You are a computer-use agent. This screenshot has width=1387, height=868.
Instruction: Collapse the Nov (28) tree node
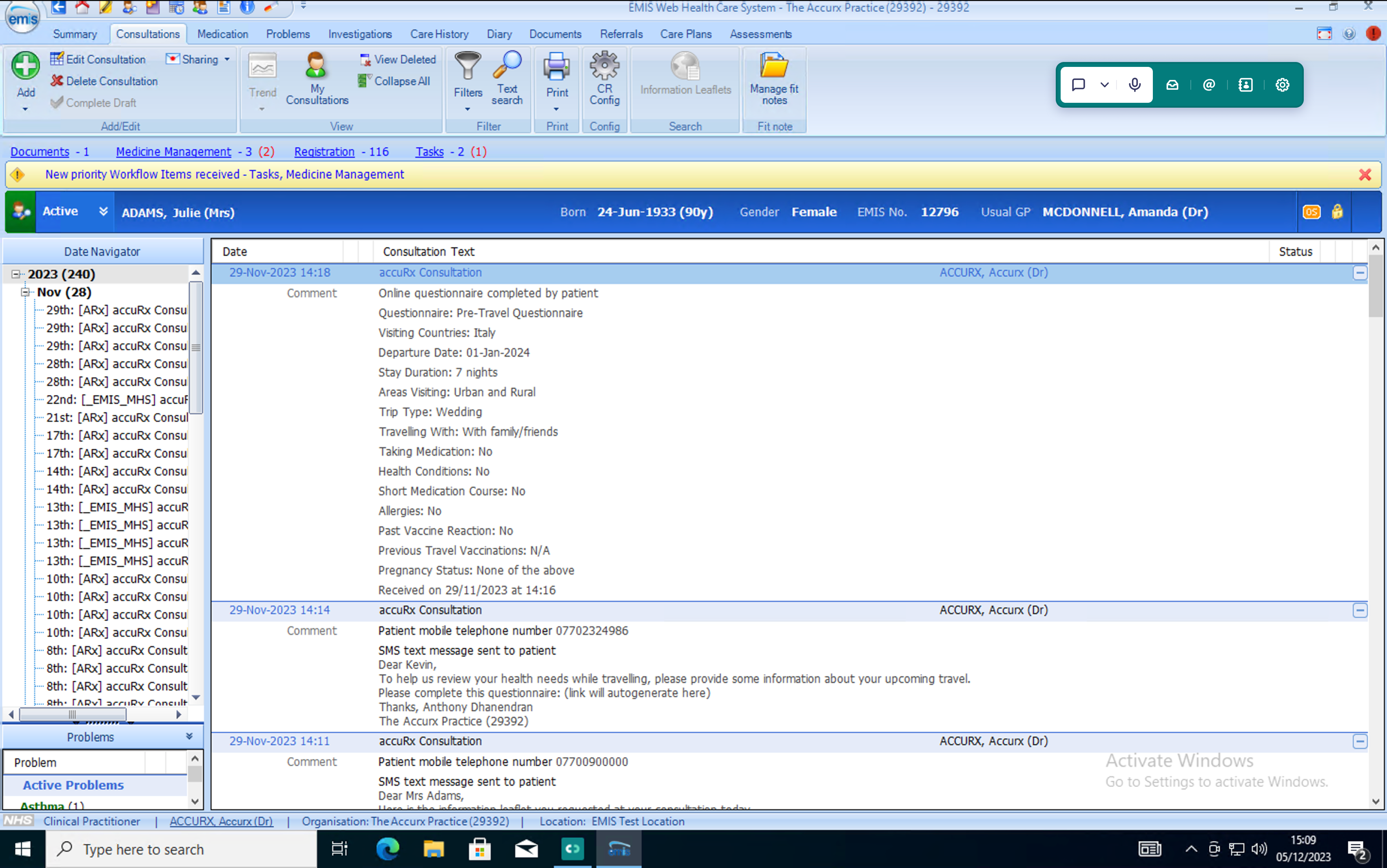pos(25,292)
